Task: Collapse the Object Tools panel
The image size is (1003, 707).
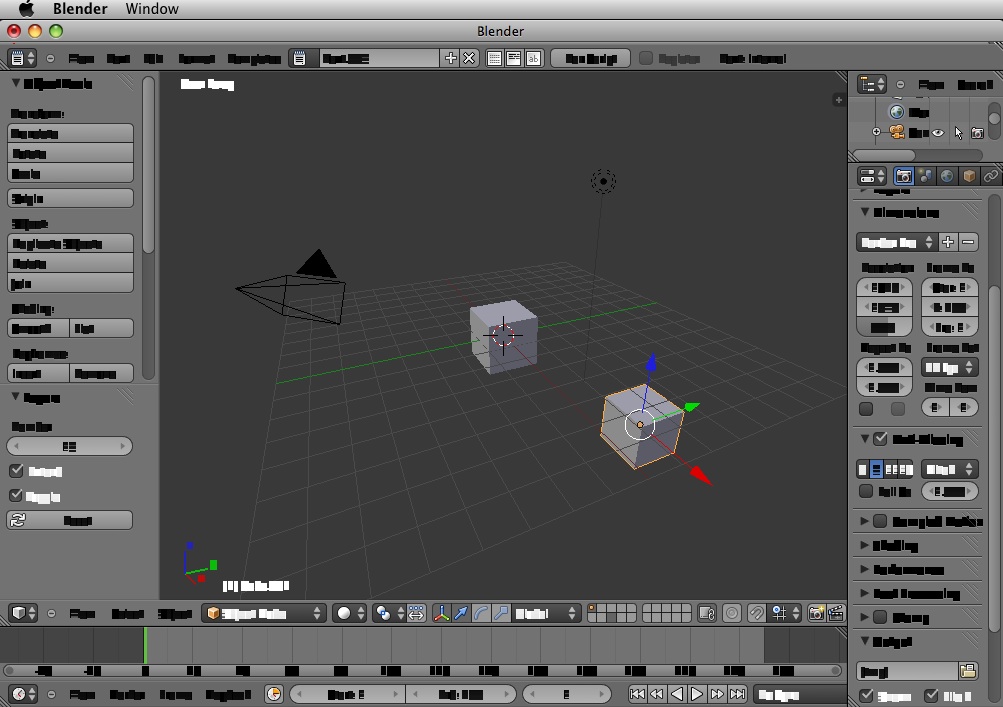Action: coord(16,83)
